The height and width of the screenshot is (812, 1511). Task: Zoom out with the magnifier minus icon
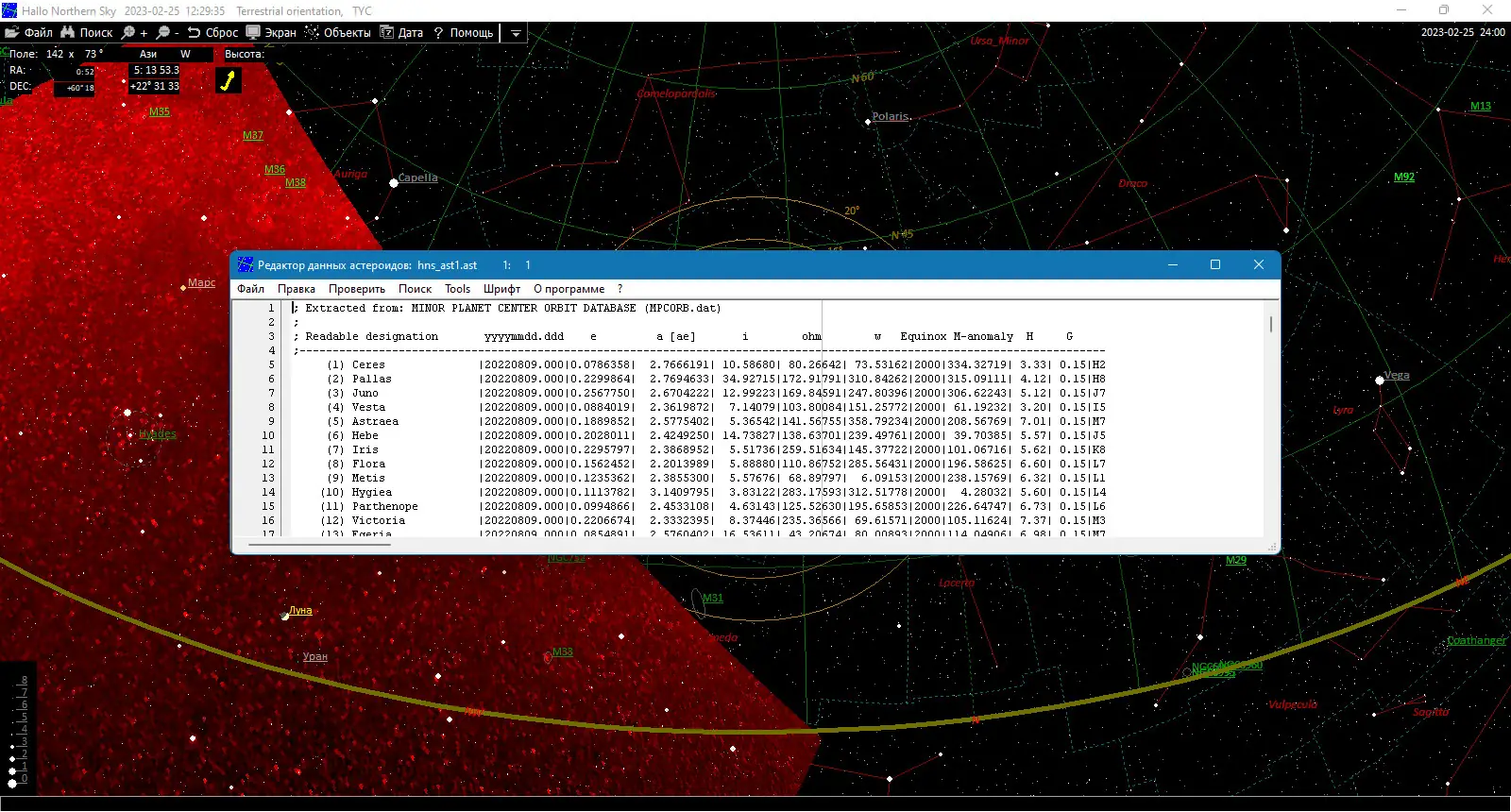[168, 32]
